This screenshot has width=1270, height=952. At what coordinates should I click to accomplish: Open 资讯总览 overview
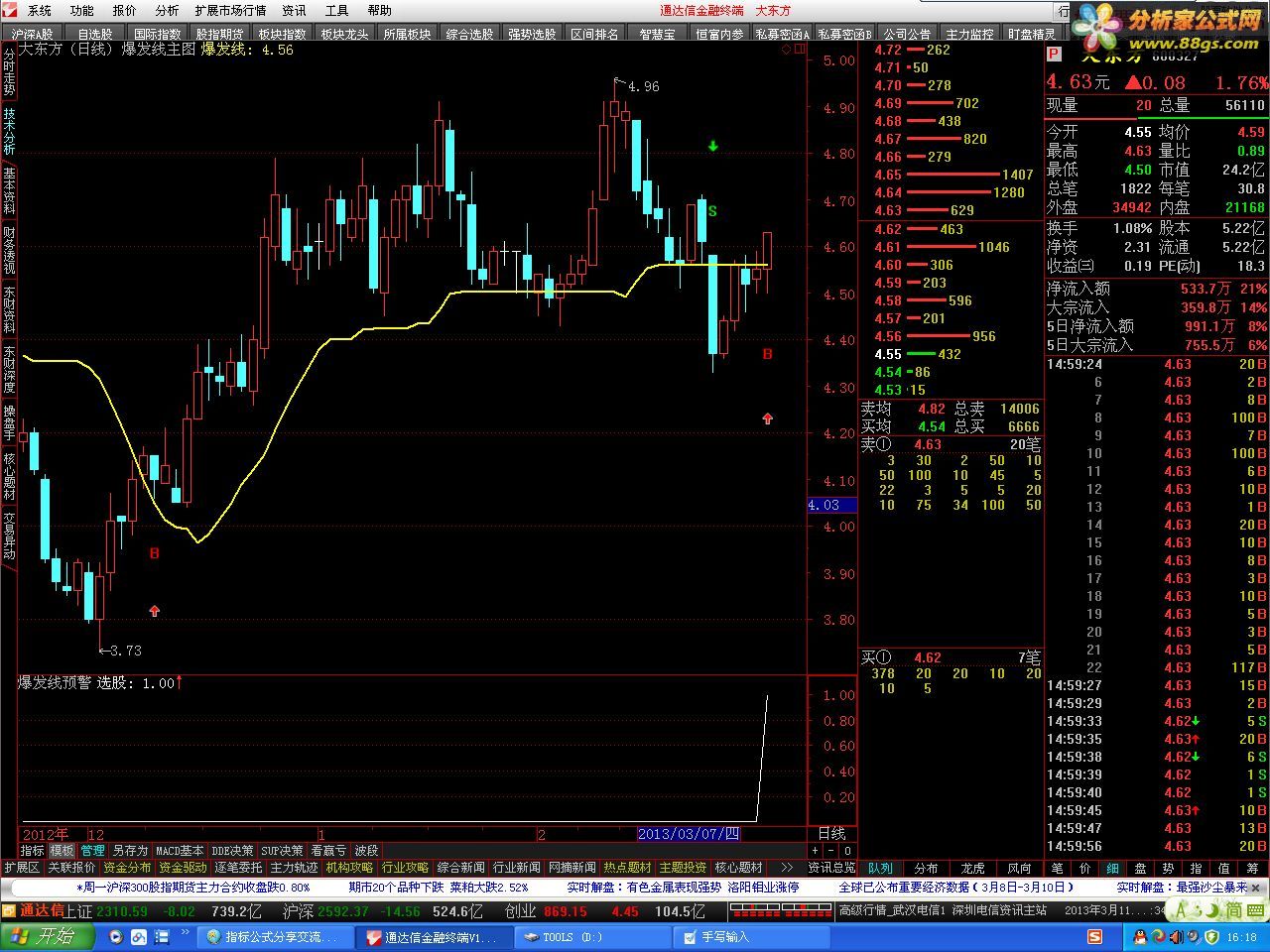[831, 868]
